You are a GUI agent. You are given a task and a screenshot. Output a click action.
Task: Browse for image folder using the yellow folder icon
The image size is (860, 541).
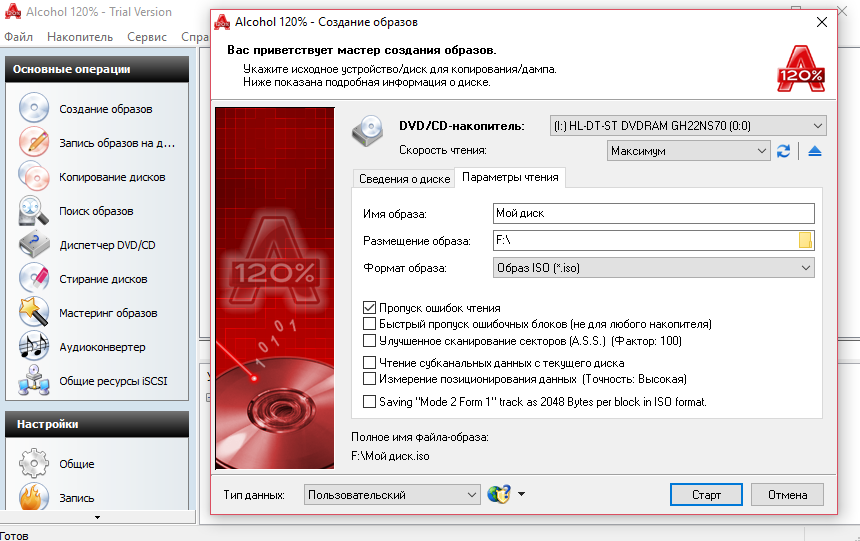[x=805, y=240]
